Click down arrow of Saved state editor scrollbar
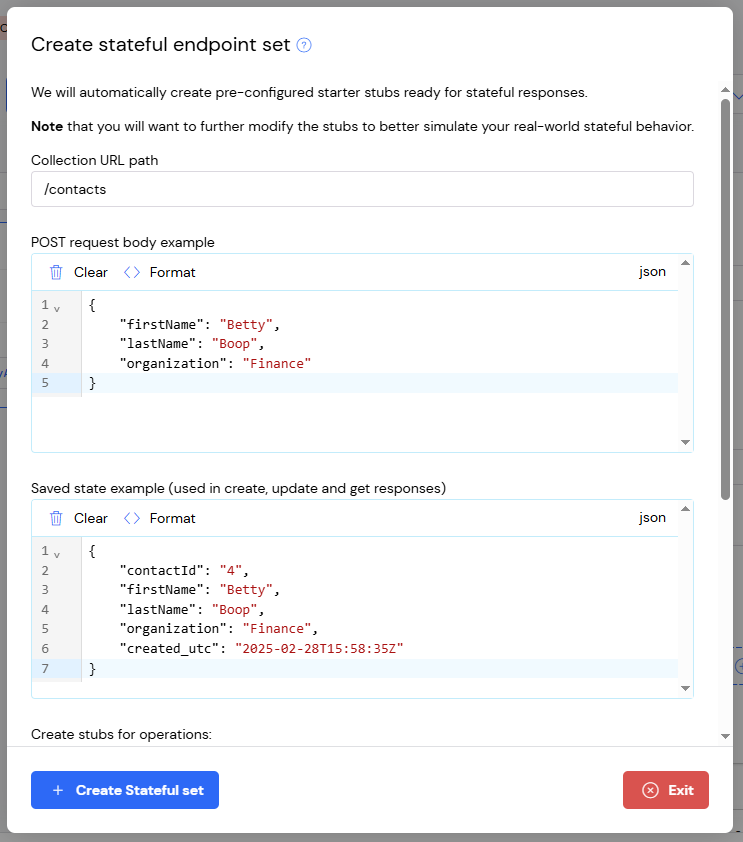The width and height of the screenshot is (743, 842). [x=686, y=688]
